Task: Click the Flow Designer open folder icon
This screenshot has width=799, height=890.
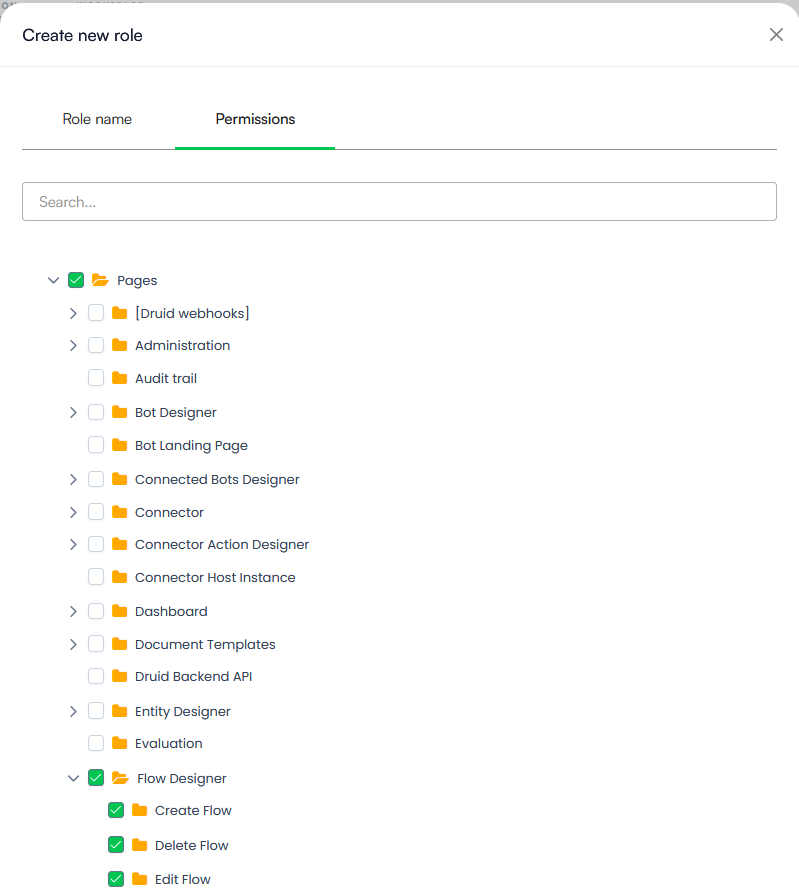Action: (x=120, y=778)
